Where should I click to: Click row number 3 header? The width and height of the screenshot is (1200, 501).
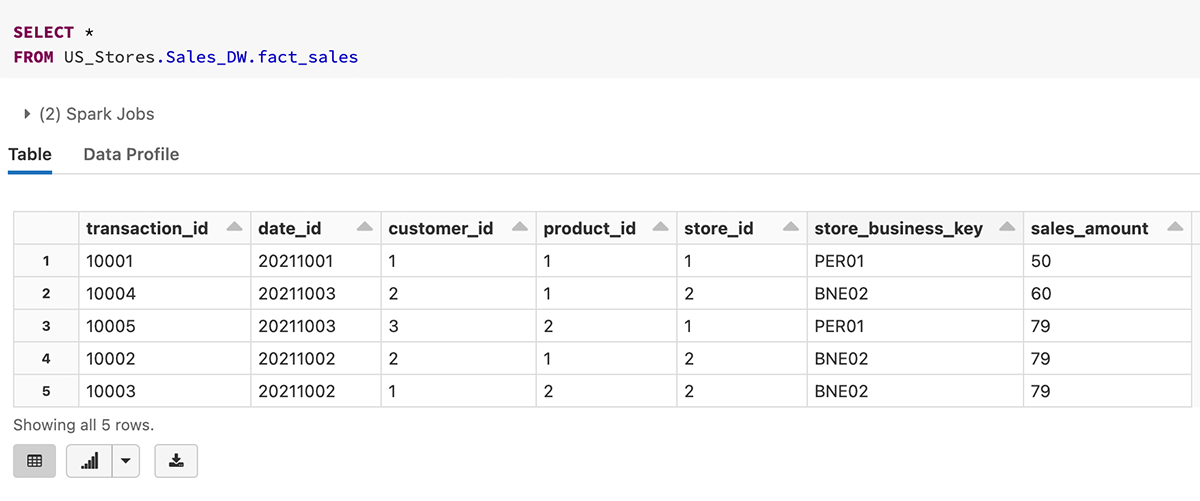(x=46, y=326)
